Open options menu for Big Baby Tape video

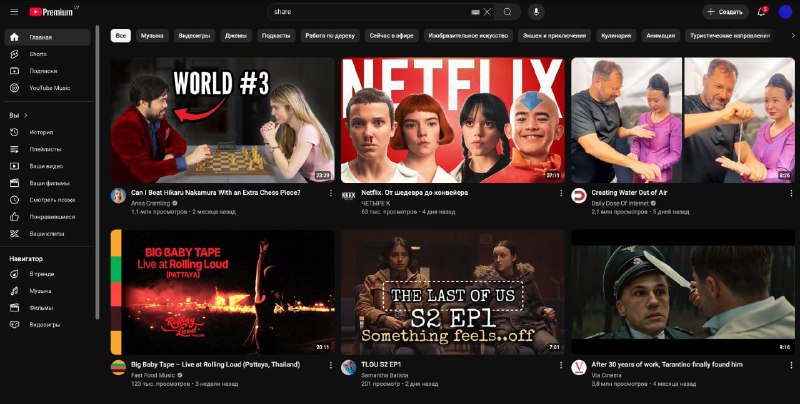(330, 365)
